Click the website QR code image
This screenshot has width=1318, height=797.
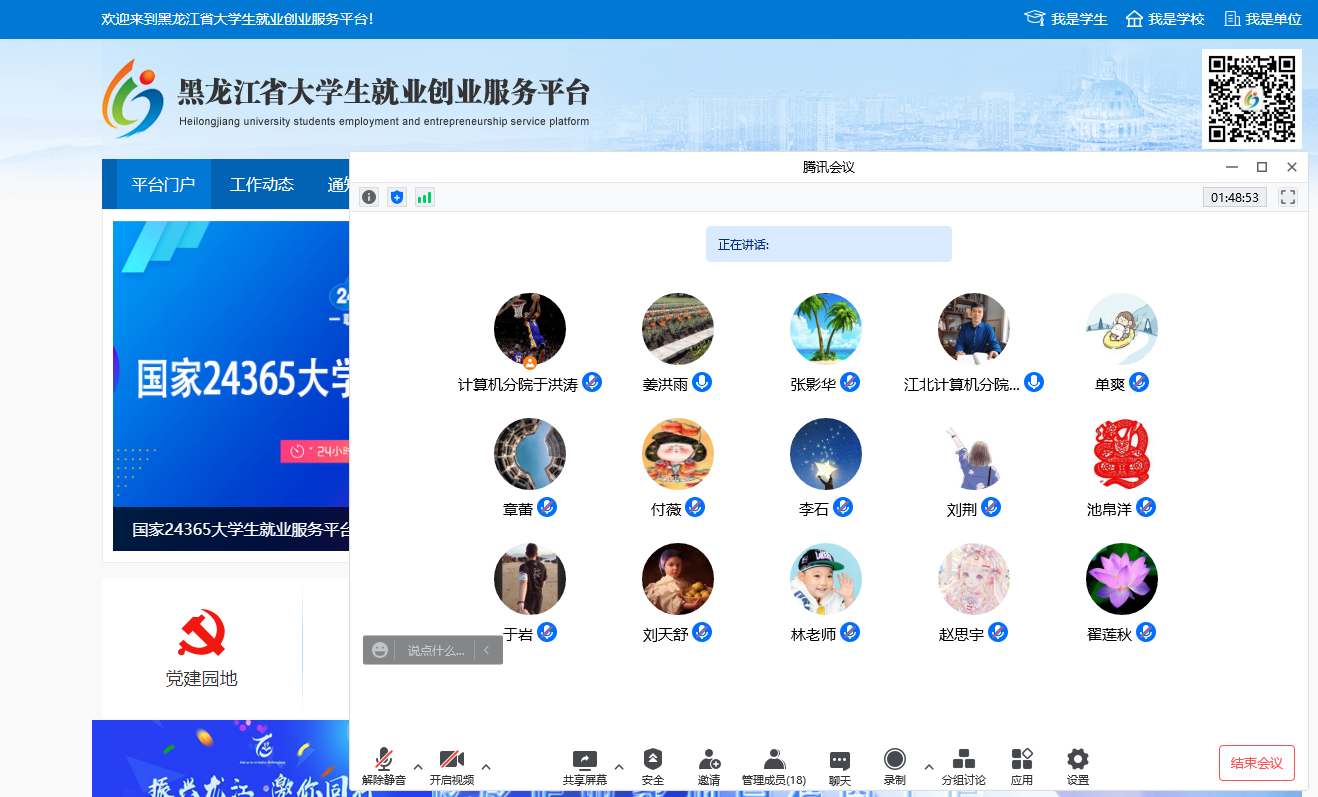1252,99
